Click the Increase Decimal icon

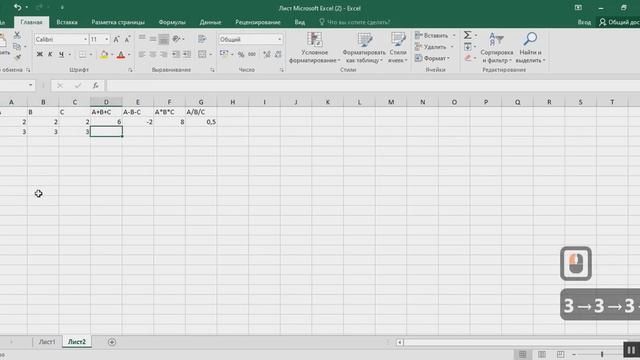click(x=267, y=54)
